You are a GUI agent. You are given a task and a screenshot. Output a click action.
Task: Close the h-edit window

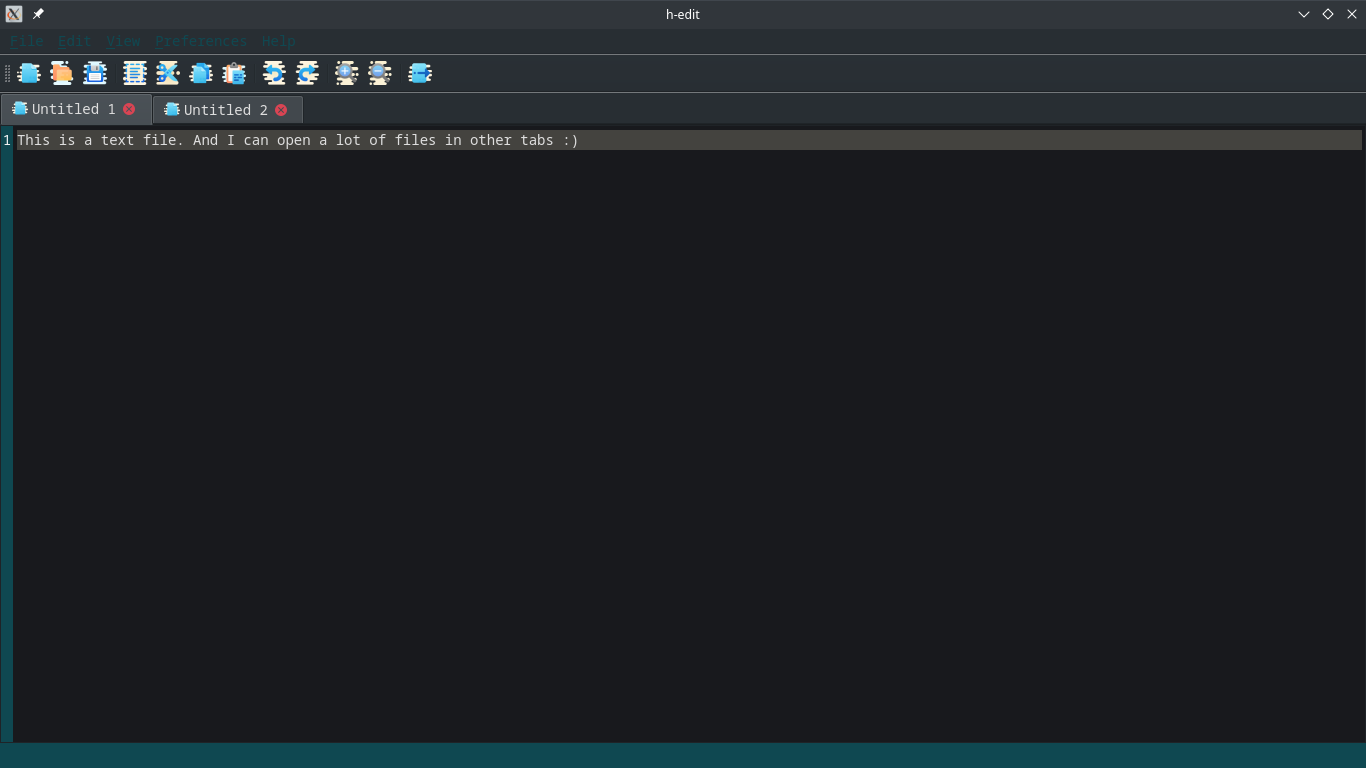click(1352, 14)
